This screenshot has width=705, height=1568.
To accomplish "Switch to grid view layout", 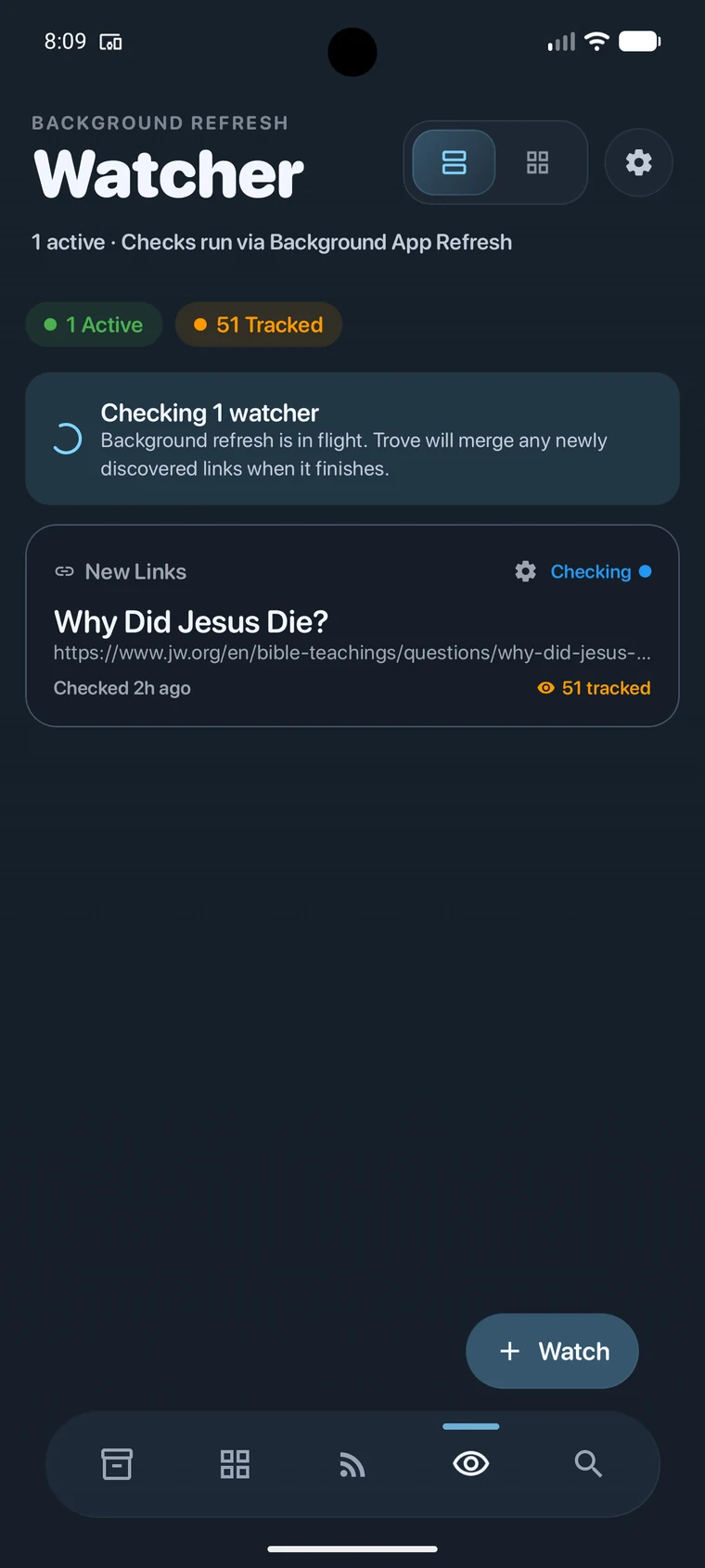I will [537, 163].
